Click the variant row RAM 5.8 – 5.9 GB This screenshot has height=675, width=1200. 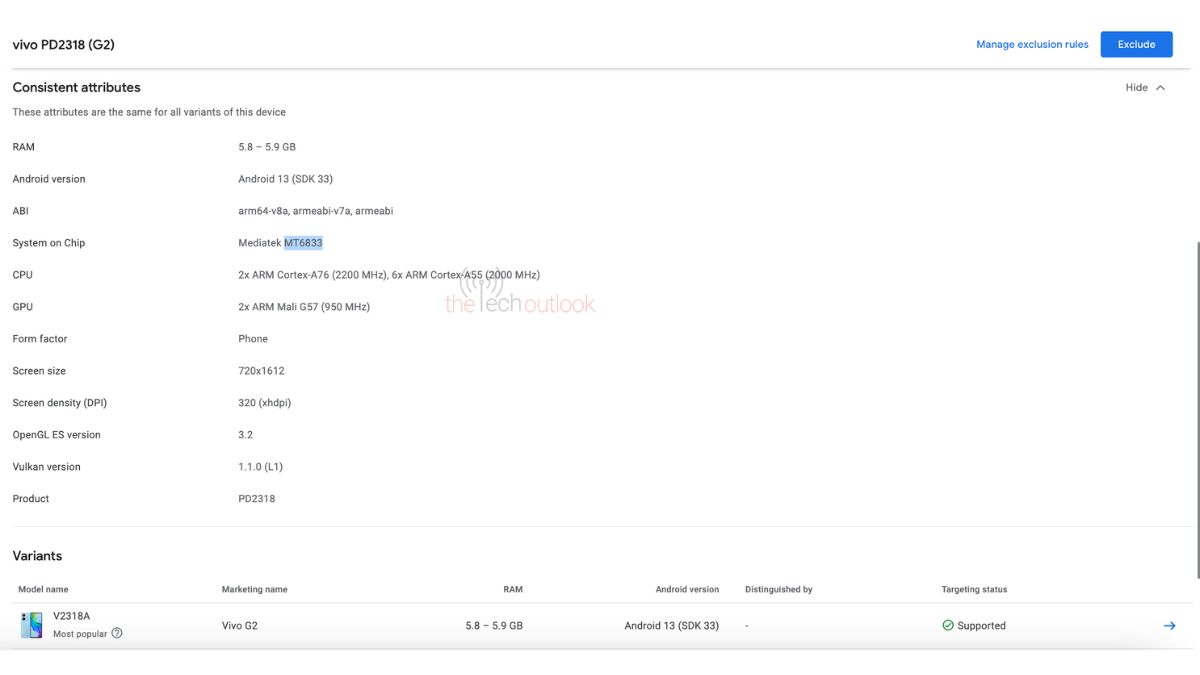(494, 626)
